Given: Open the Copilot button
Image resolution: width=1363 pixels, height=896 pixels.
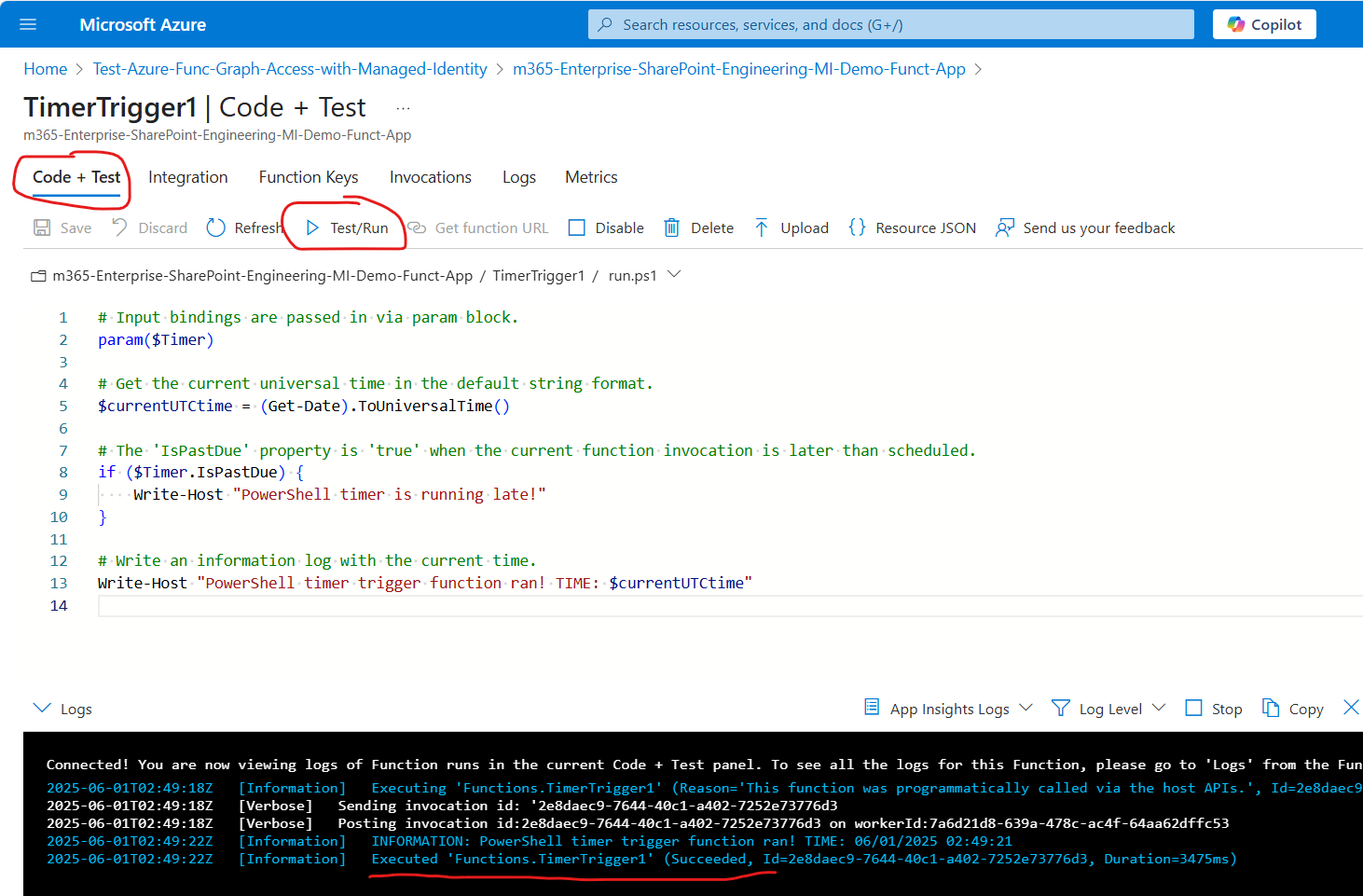Looking at the screenshot, I should [1263, 24].
